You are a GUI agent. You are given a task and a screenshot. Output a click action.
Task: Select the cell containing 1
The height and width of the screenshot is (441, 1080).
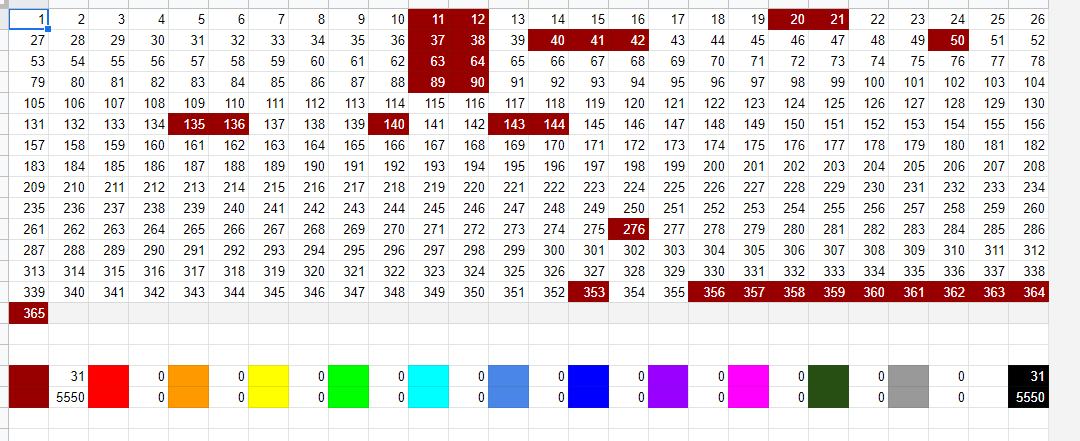pyautogui.click(x=29, y=19)
